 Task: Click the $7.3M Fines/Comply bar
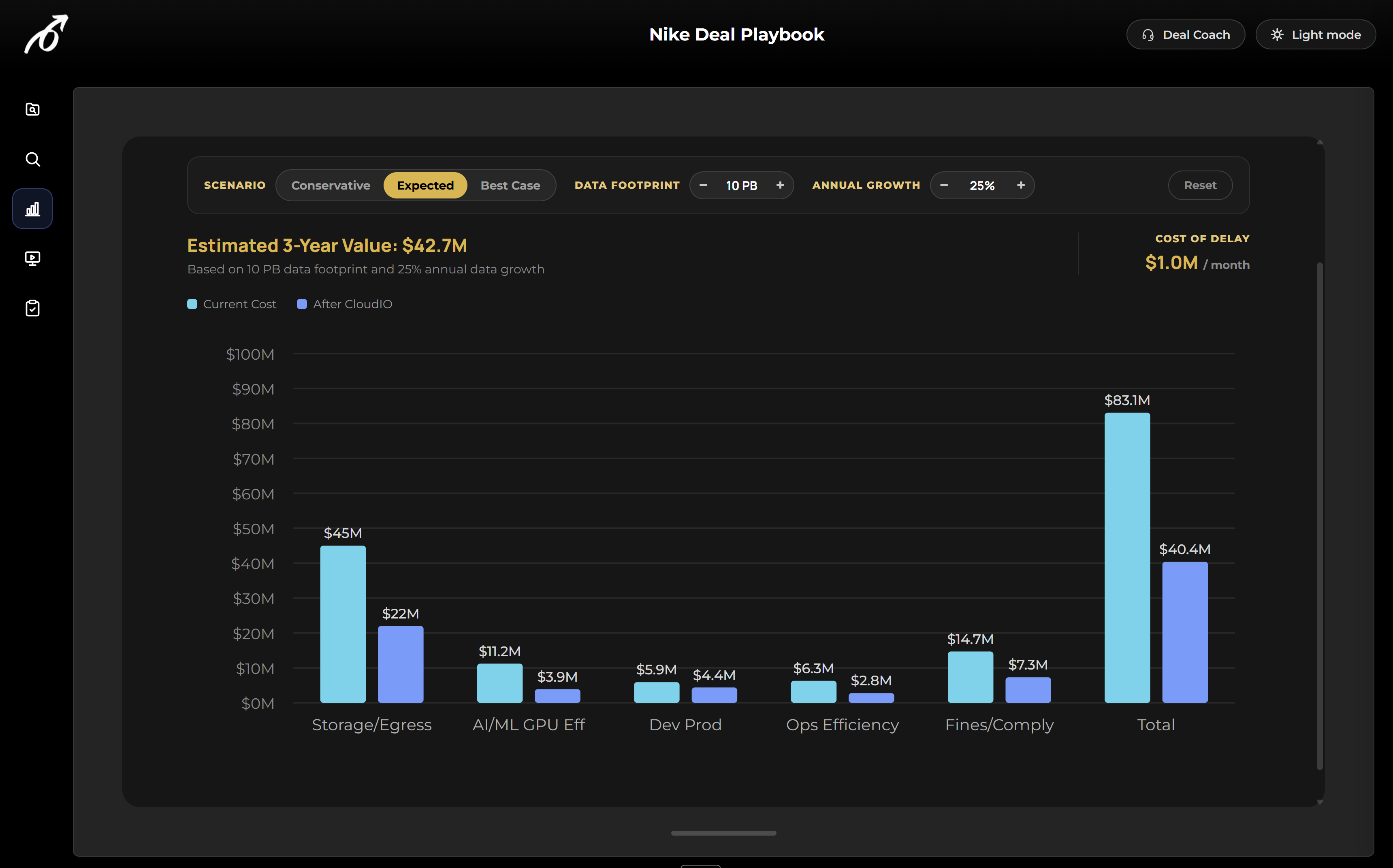(1028, 690)
